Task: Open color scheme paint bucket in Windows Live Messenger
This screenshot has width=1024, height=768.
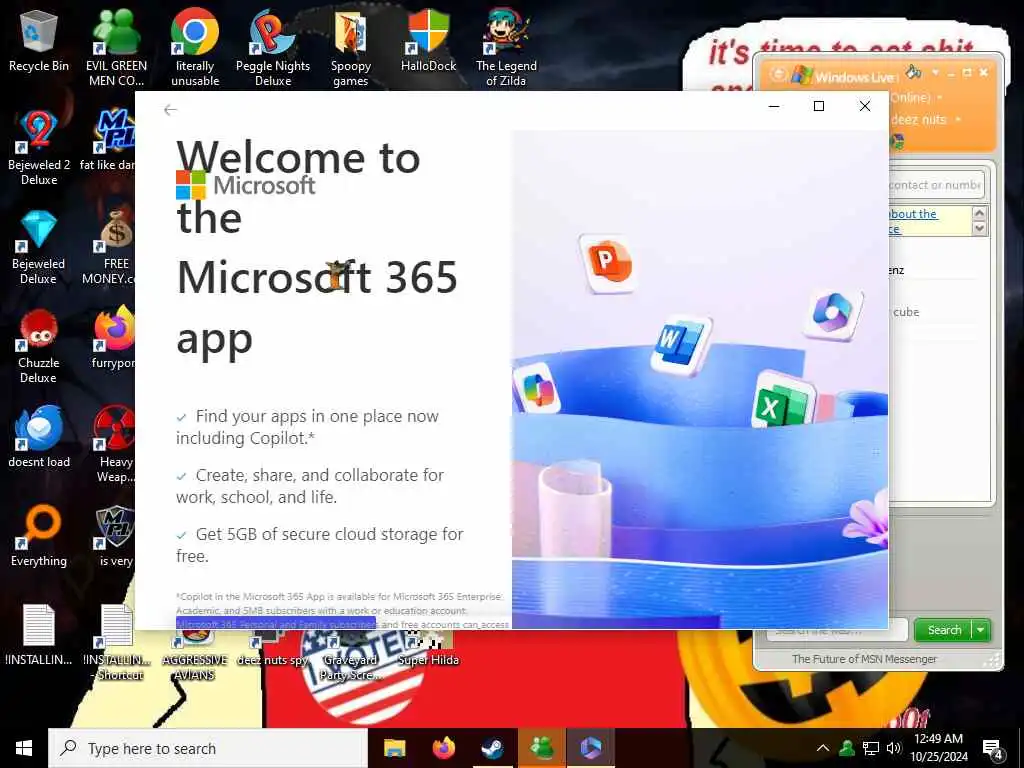Action: click(914, 72)
